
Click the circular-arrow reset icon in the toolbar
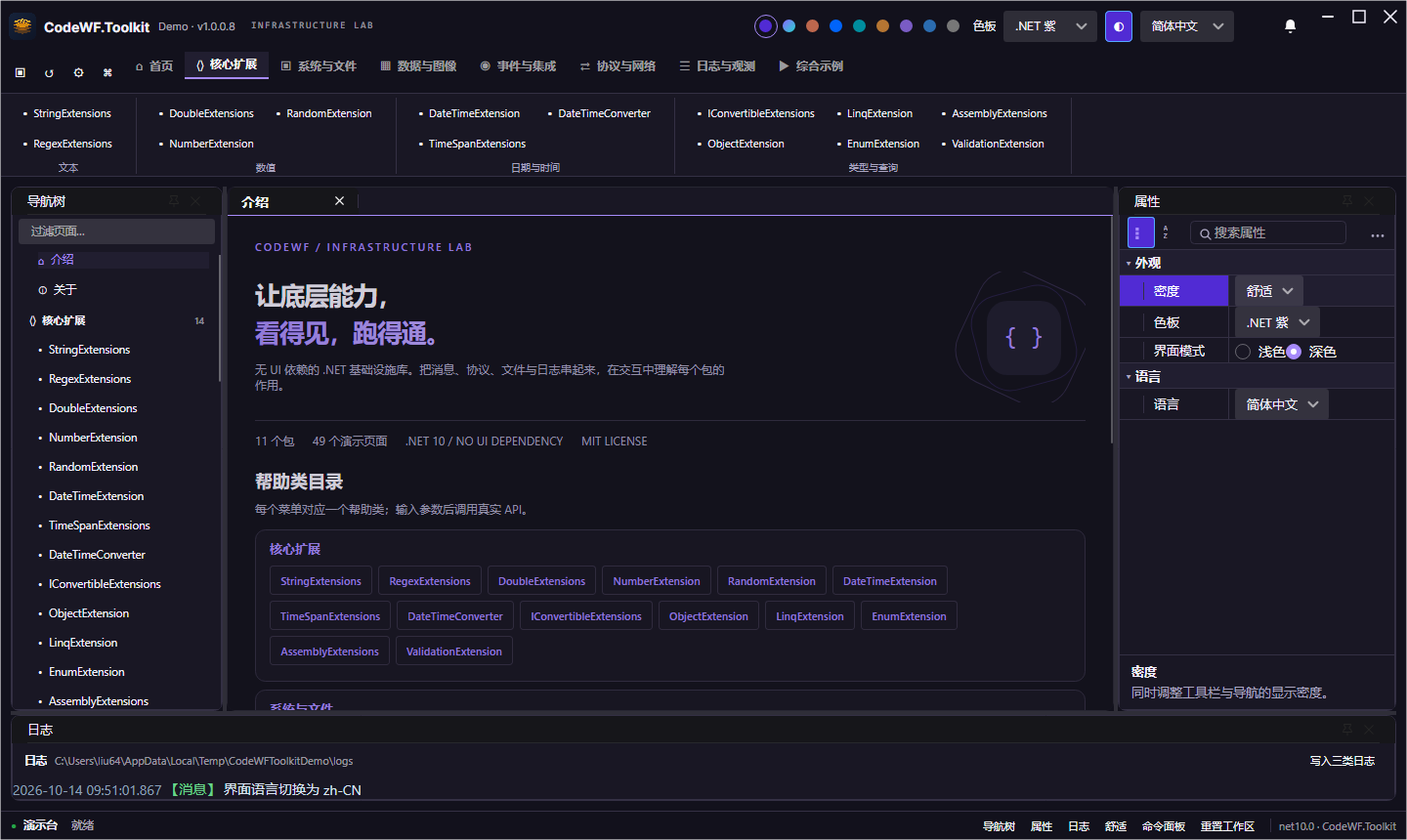click(49, 72)
